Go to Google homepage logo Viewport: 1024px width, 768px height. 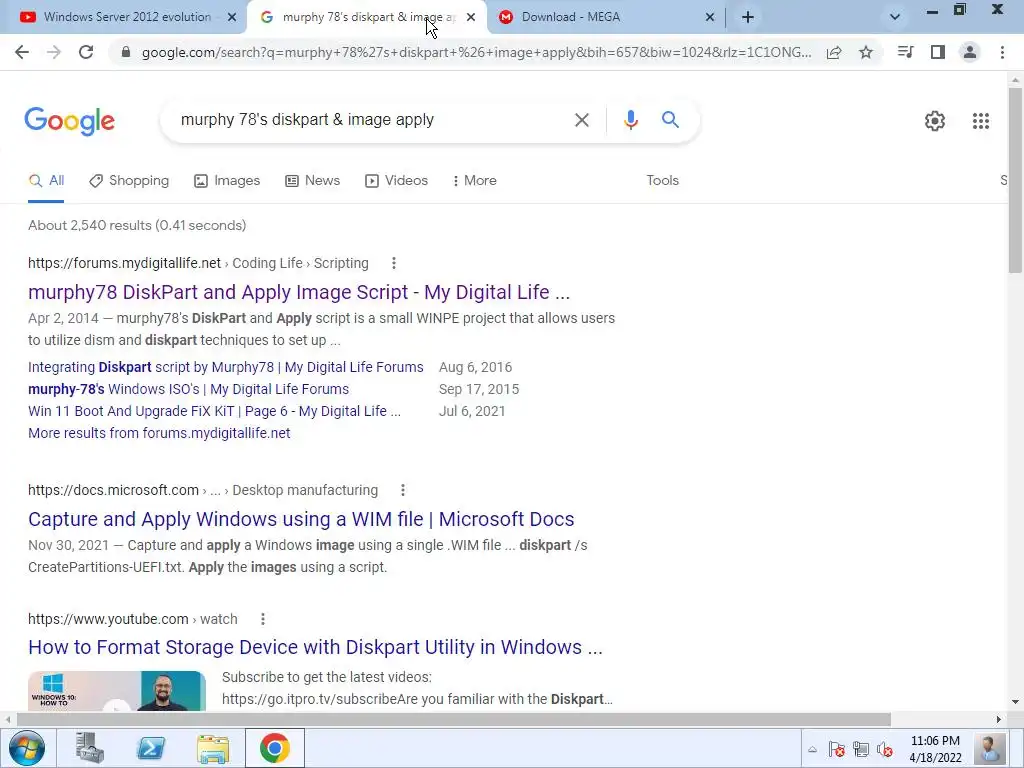click(x=69, y=121)
